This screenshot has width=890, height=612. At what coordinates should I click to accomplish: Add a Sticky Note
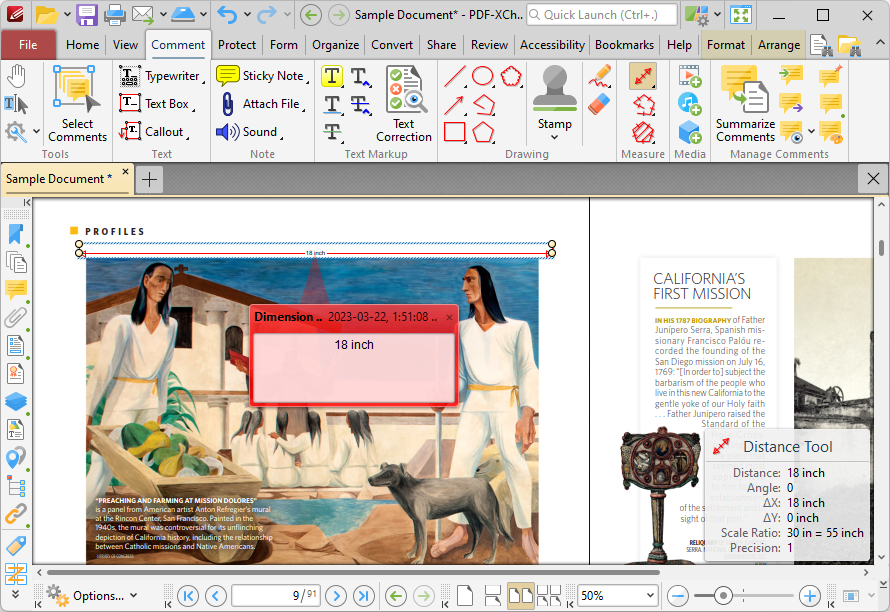[x=261, y=76]
